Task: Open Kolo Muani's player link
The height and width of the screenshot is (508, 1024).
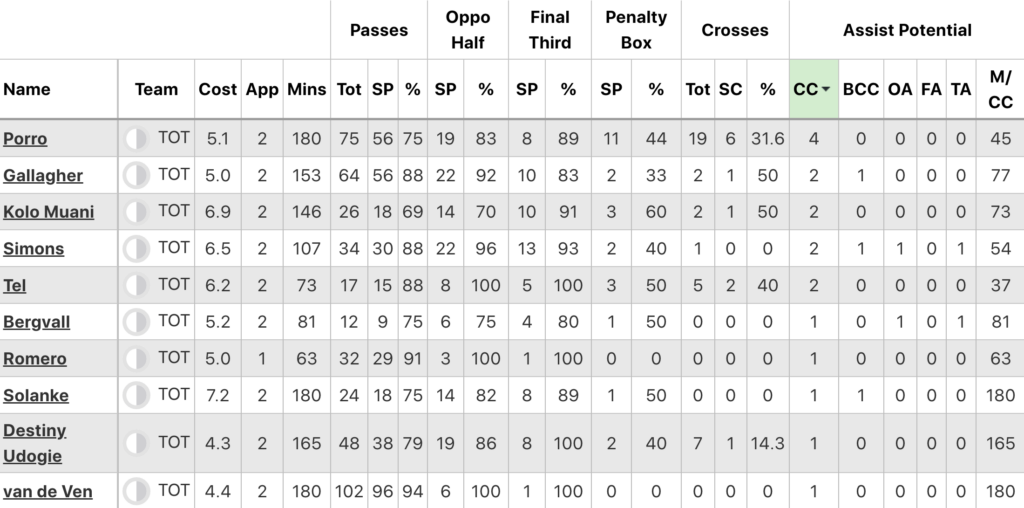Action: tap(48, 212)
